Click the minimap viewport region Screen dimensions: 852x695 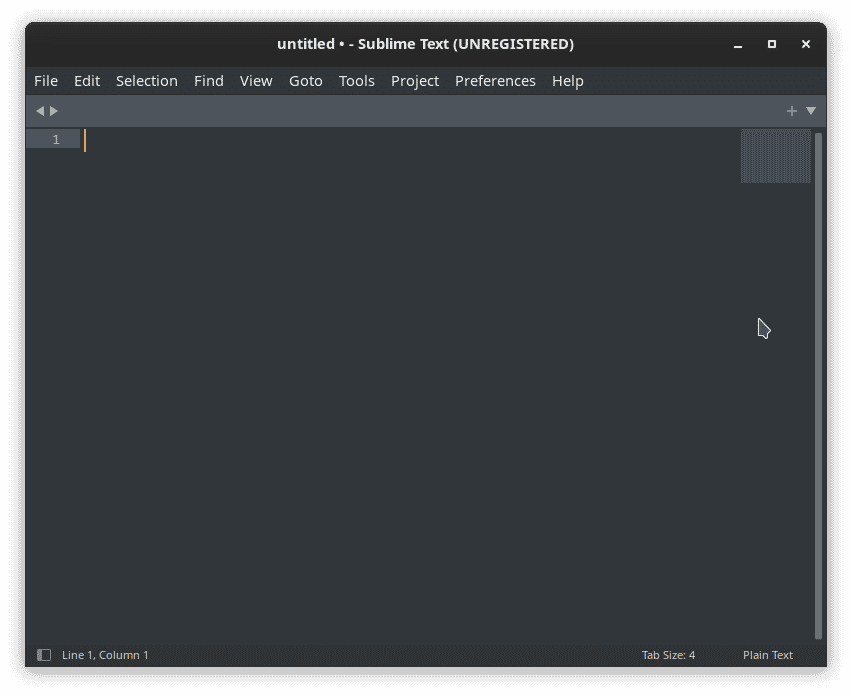775,156
